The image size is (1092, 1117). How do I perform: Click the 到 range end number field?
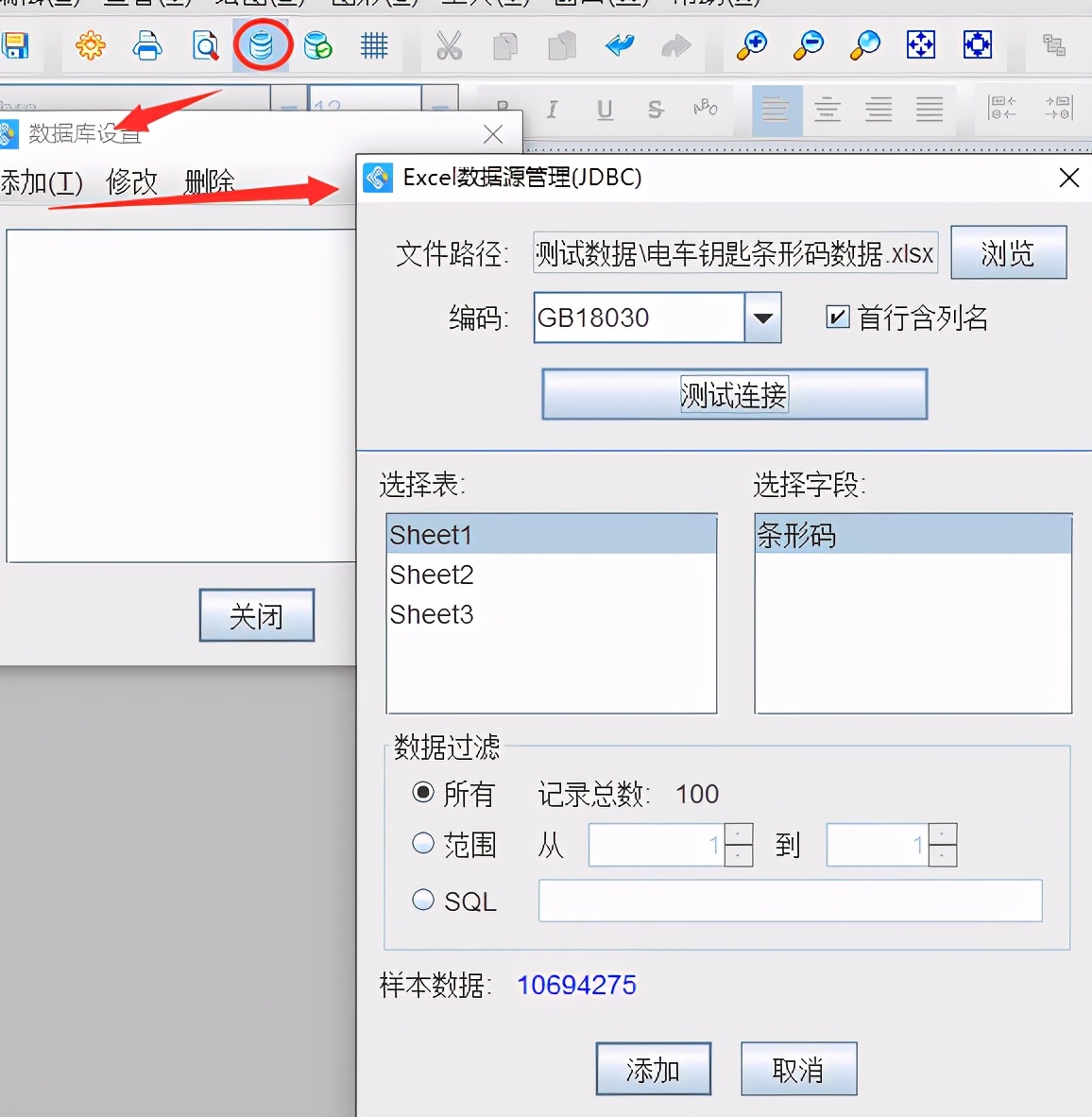coord(878,845)
